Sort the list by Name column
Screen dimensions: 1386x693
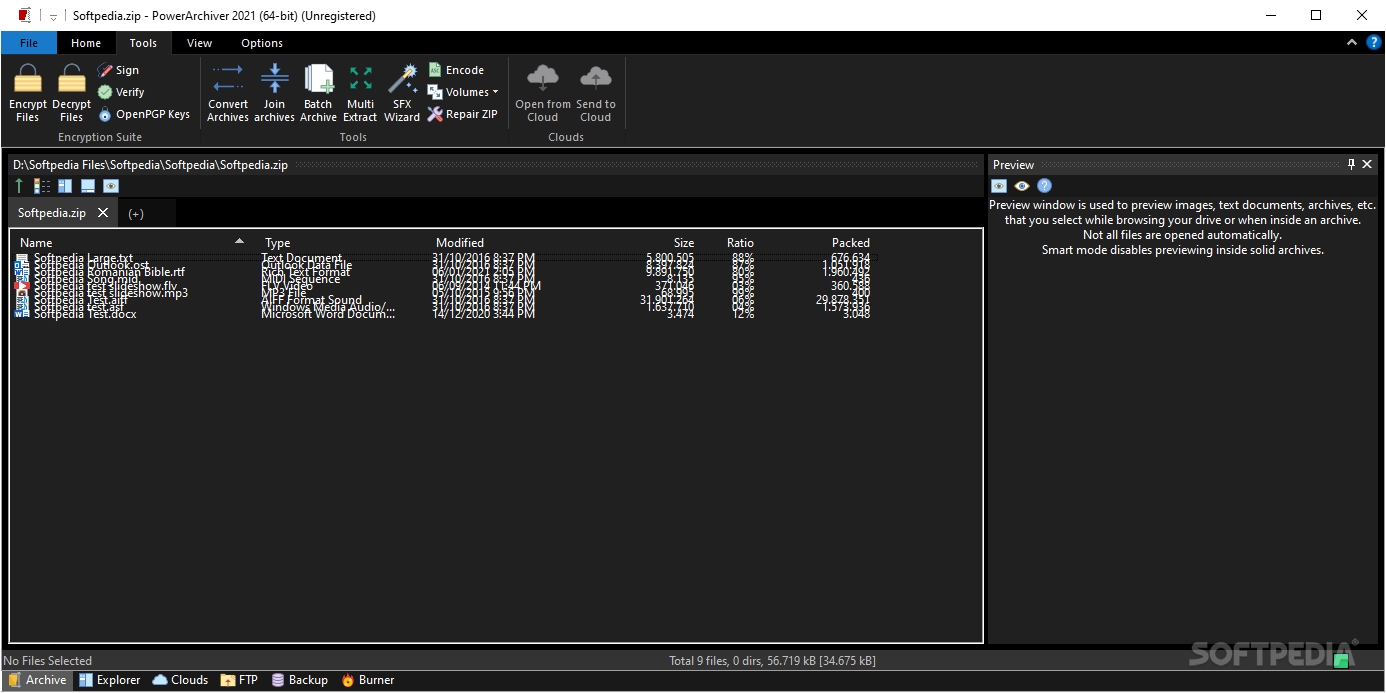[36, 242]
